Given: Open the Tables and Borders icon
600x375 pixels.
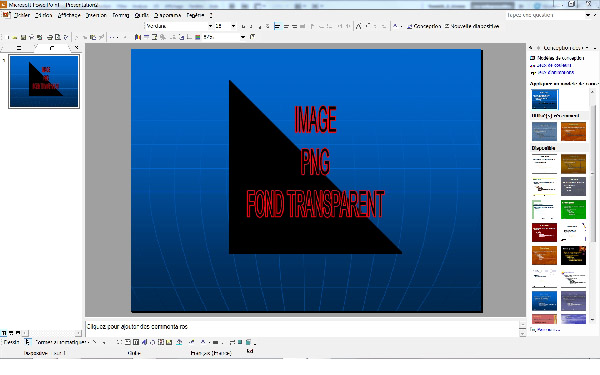Looking at the screenshot, I should (154, 37).
